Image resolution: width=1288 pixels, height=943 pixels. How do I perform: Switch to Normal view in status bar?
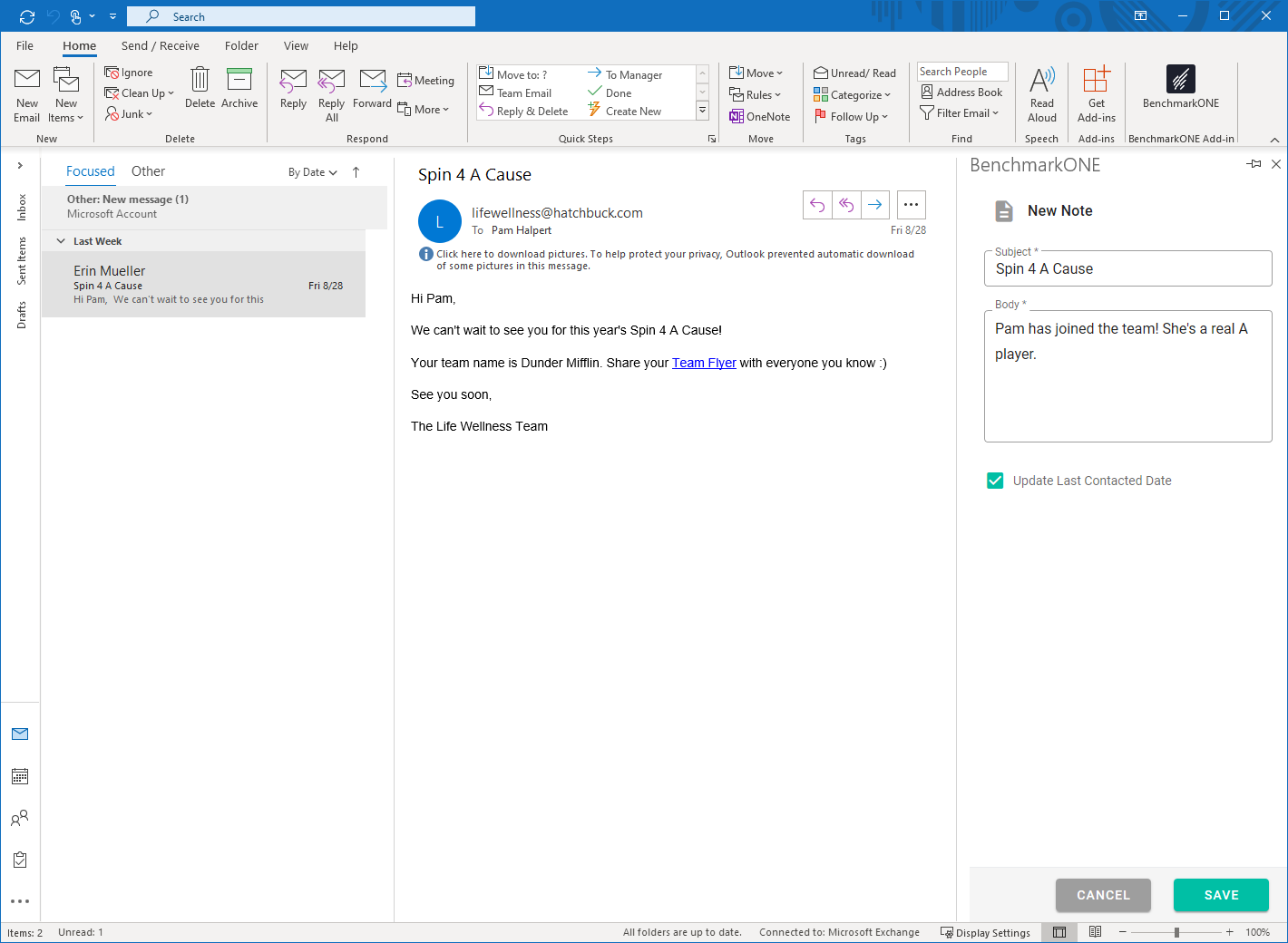1059,932
